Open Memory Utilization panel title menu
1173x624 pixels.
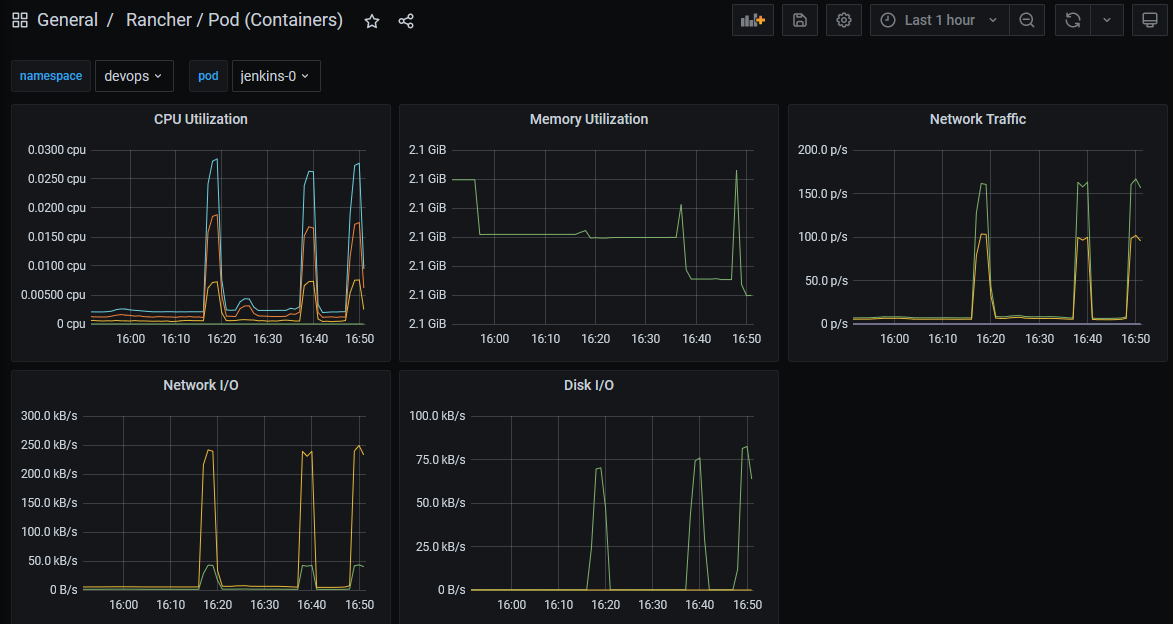coord(589,119)
